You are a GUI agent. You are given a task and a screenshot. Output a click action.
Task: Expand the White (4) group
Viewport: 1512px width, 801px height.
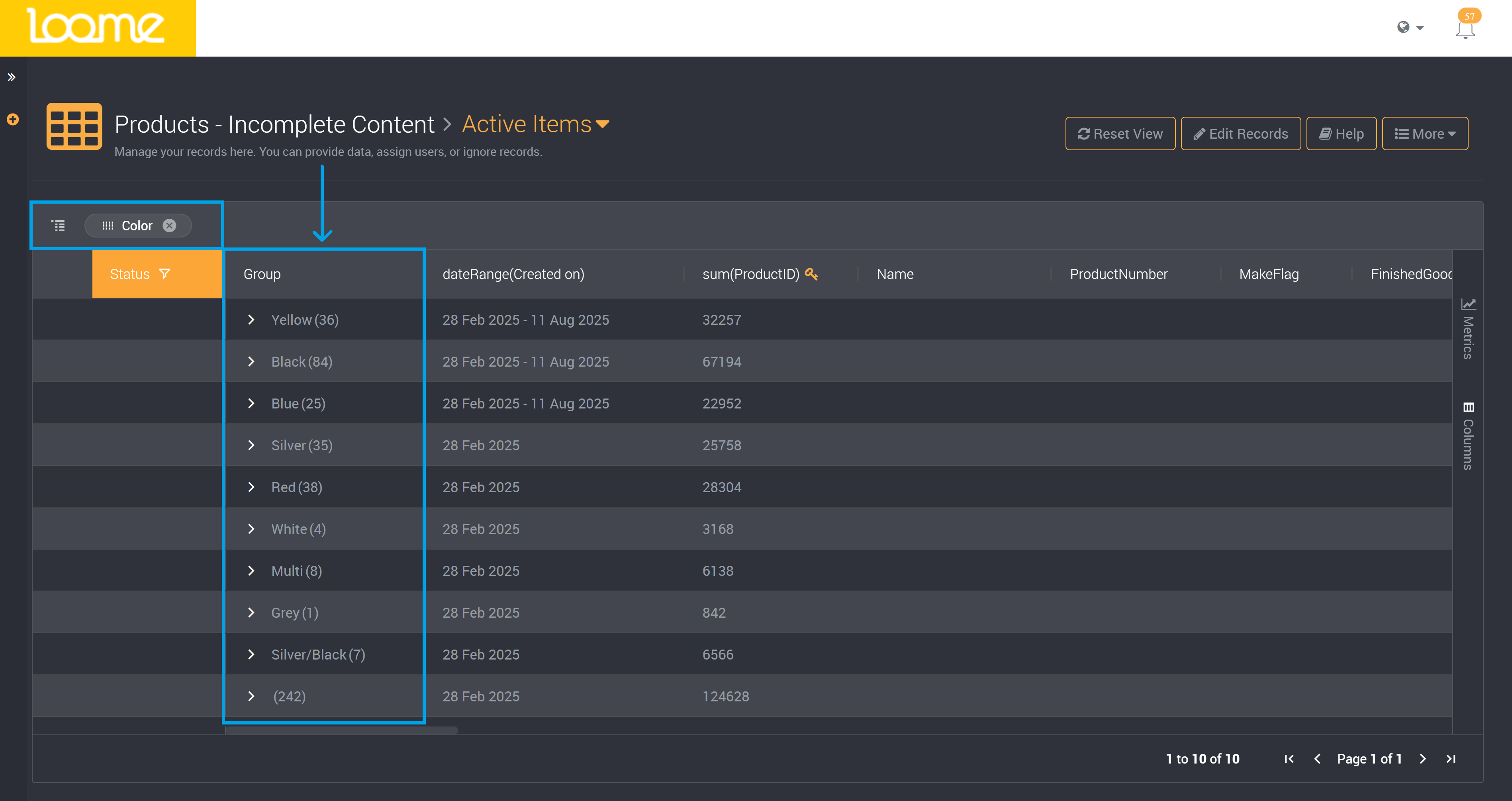point(251,528)
